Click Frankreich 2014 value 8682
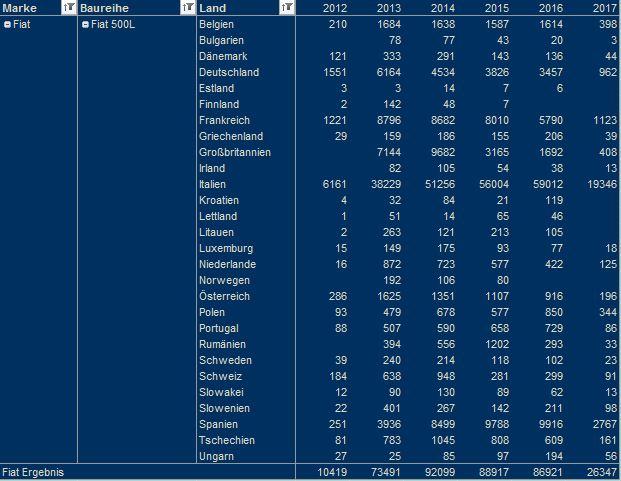 pyautogui.click(x=443, y=120)
